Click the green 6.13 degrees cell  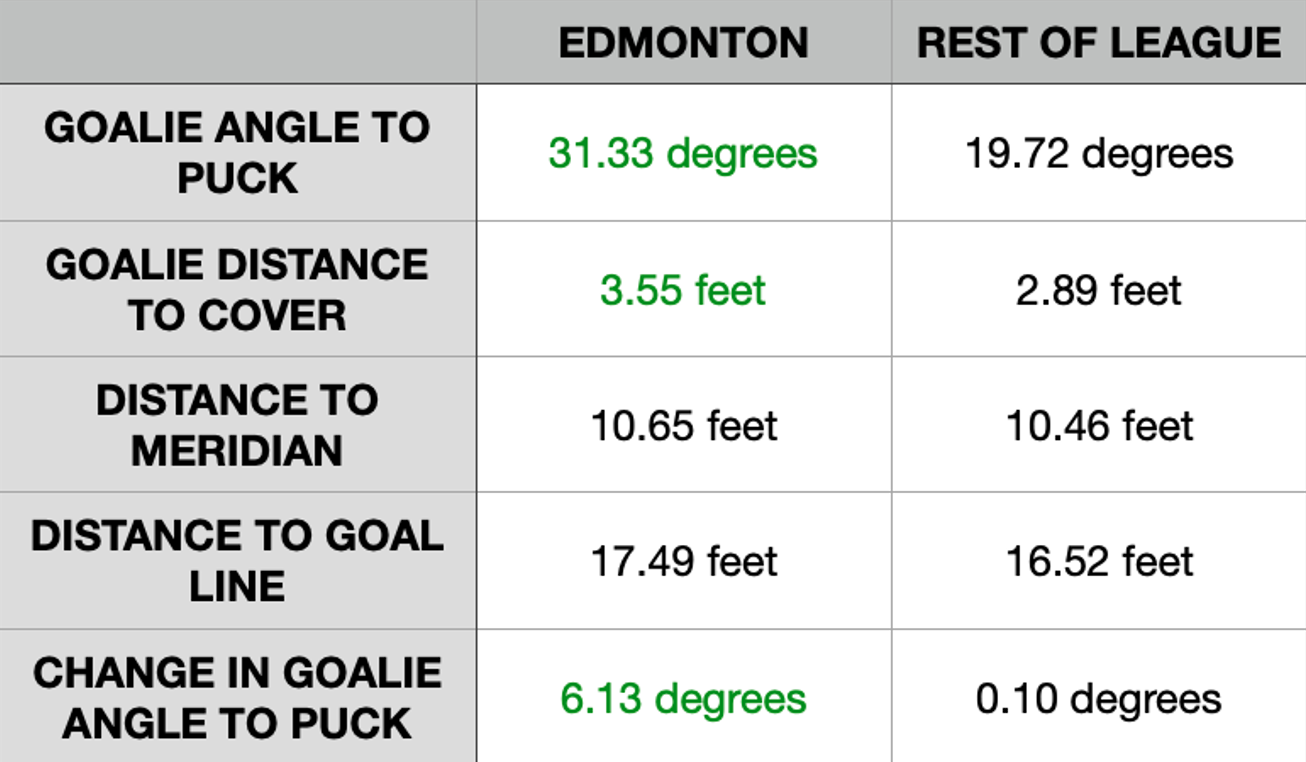tap(683, 698)
